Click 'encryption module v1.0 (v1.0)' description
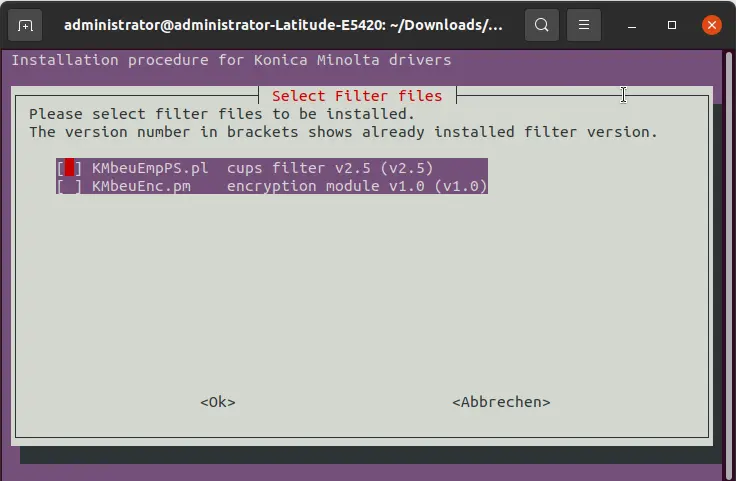736x481 pixels. pyautogui.click(x=357, y=186)
